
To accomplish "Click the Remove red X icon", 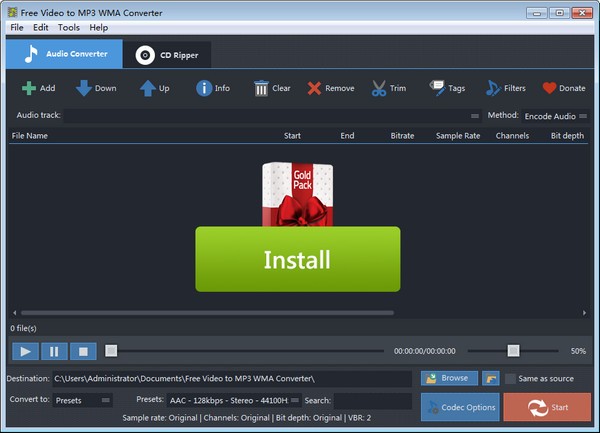I will click(314, 88).
